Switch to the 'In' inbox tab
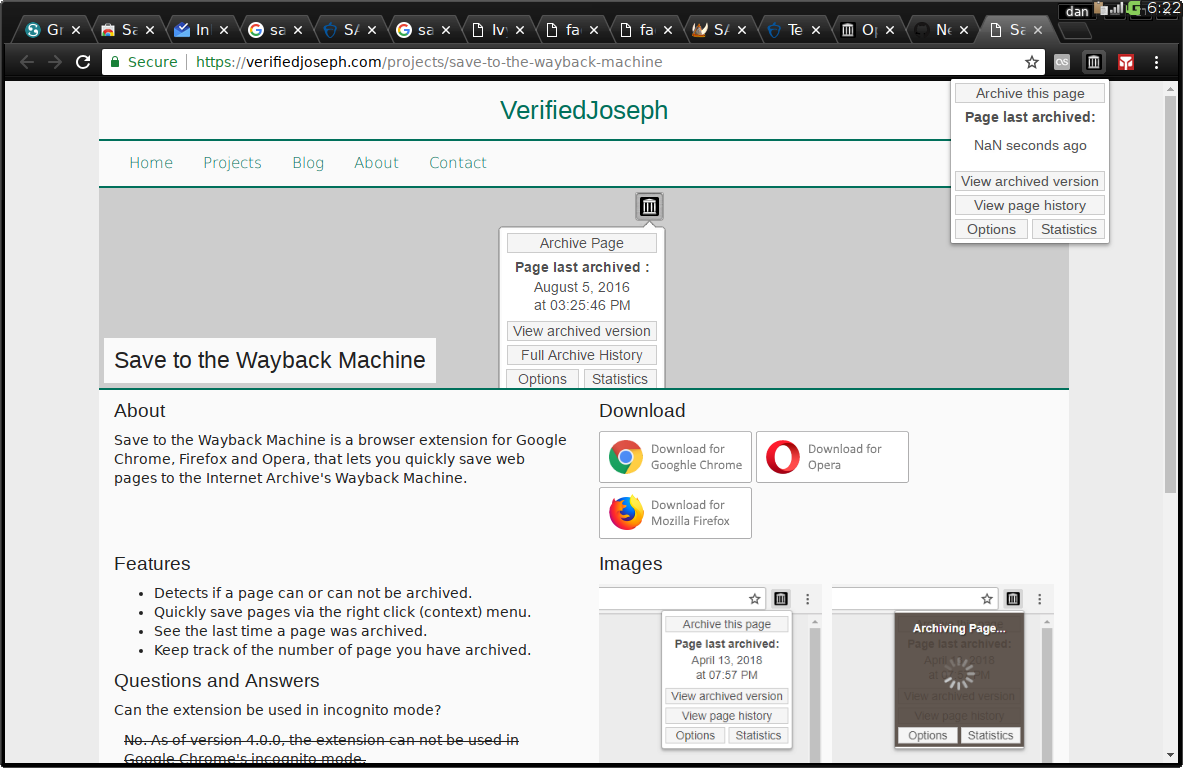 [x=200, y=29]
